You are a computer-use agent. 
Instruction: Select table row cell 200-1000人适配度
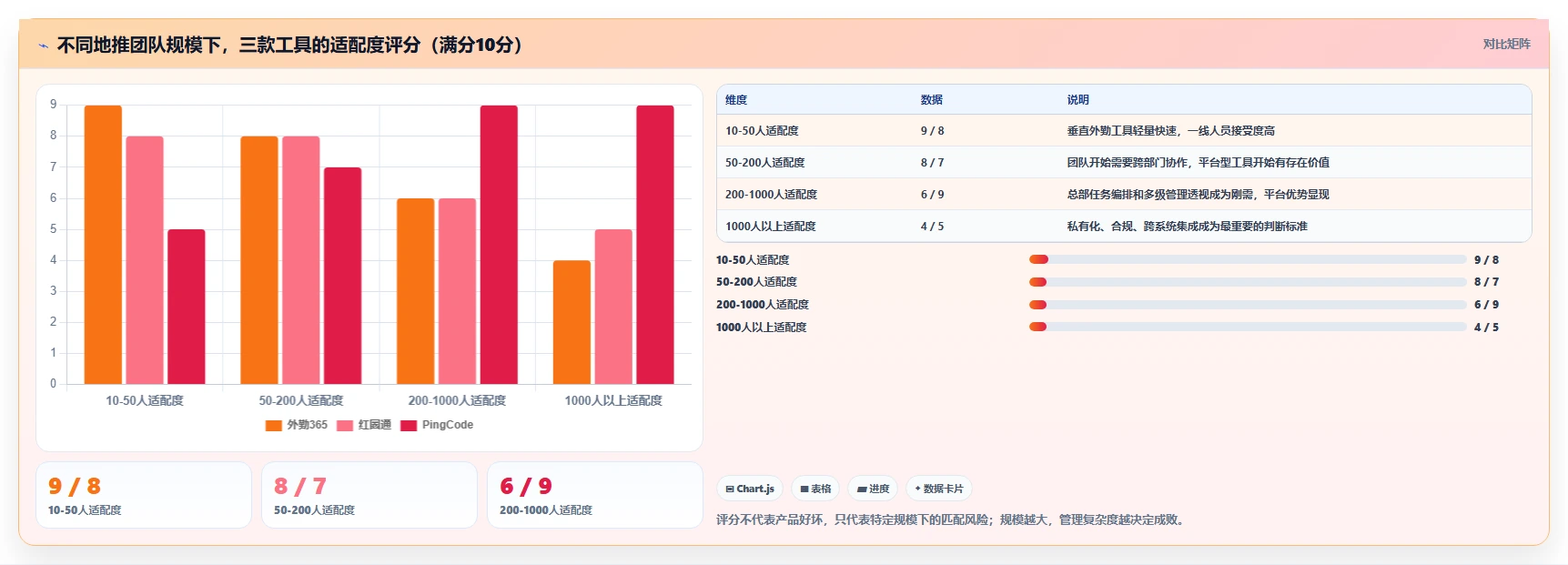tap(772, 195)
